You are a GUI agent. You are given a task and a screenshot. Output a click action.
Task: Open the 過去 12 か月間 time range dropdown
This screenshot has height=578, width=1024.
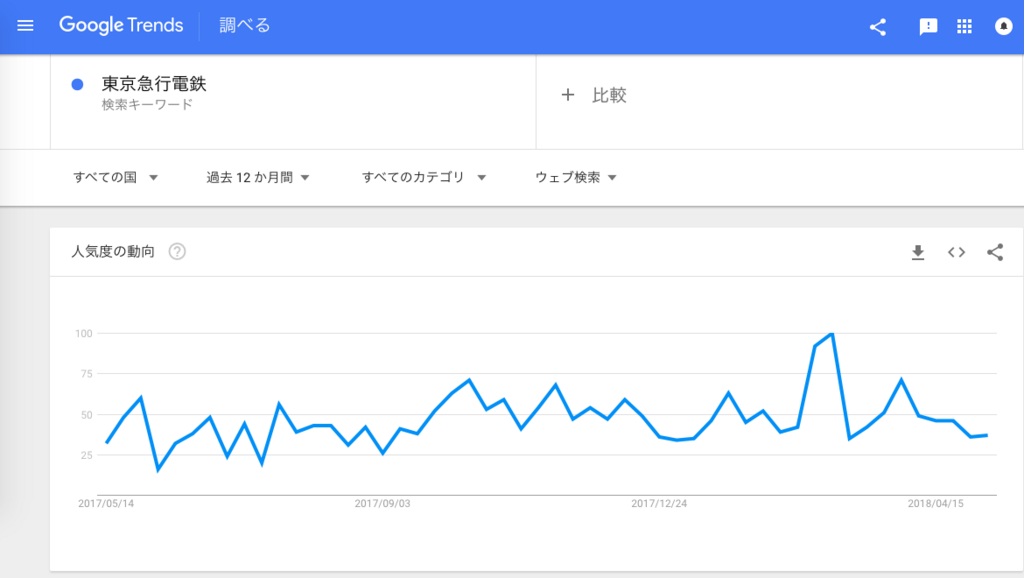(x=257, y=177)
